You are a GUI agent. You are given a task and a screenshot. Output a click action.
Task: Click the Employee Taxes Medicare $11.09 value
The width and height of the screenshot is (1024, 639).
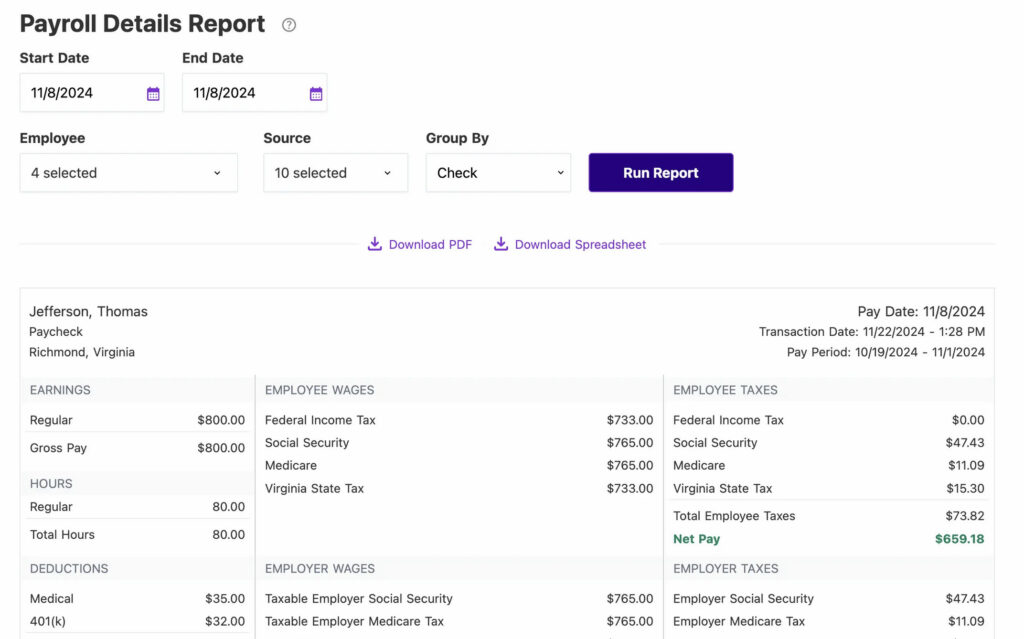pyautogui.click(x=966, y=465)
